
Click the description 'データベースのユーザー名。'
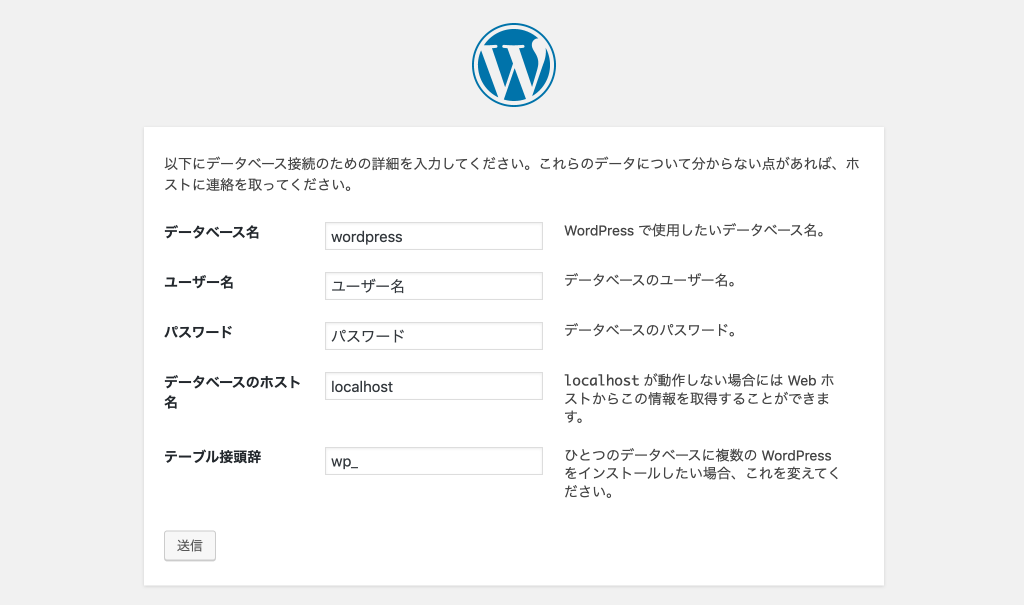click(651, 280)
